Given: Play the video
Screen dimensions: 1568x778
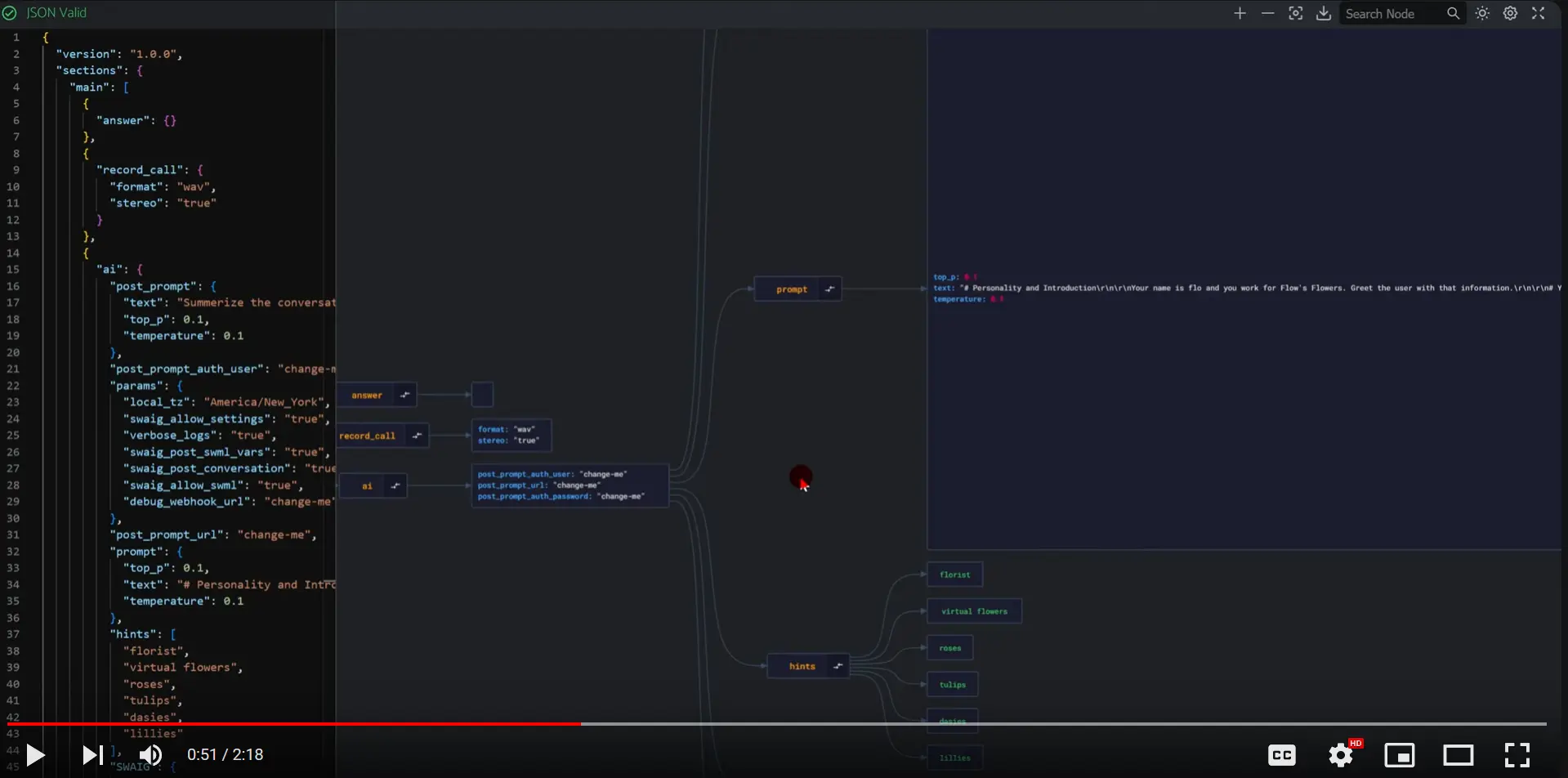Looking at the screenshot, I should [x=35, y=755].
